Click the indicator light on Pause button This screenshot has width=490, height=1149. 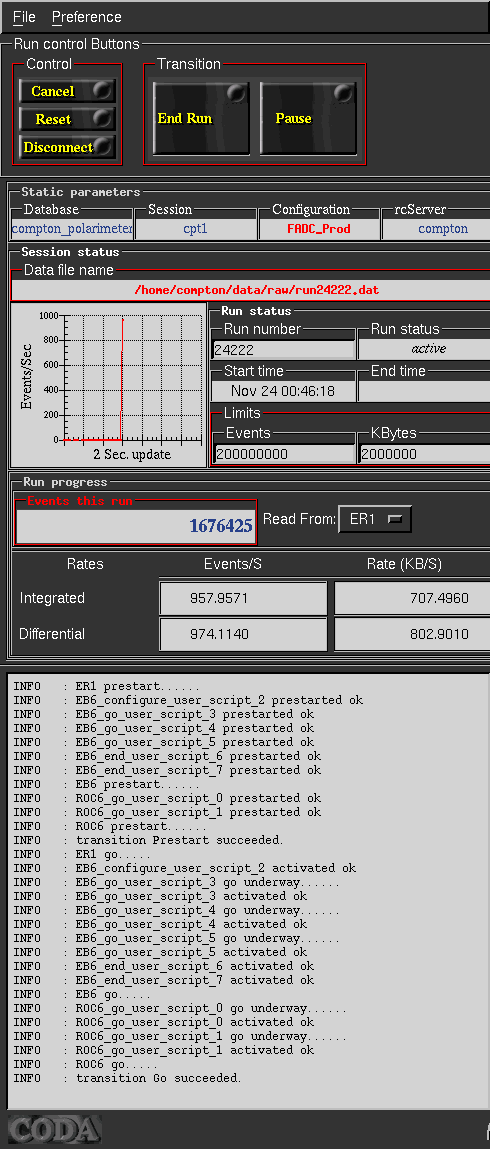pos(343,93)
